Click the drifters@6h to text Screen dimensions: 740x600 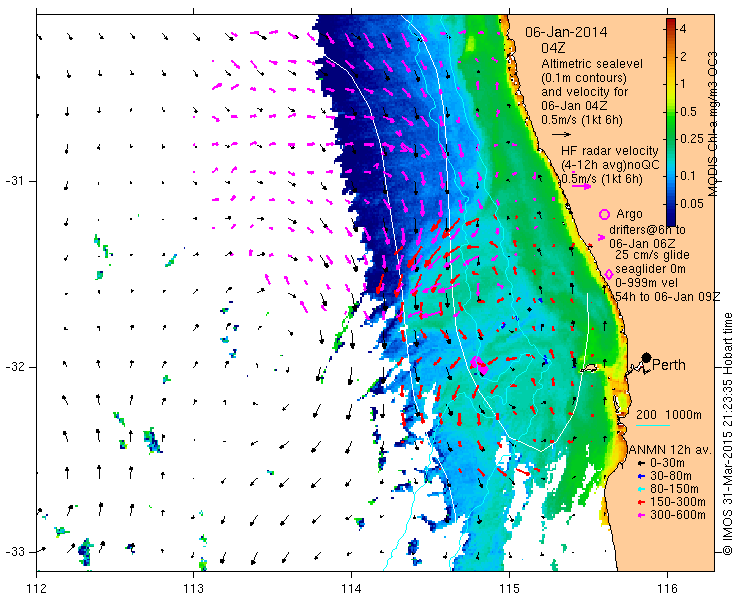coord(648,230)
